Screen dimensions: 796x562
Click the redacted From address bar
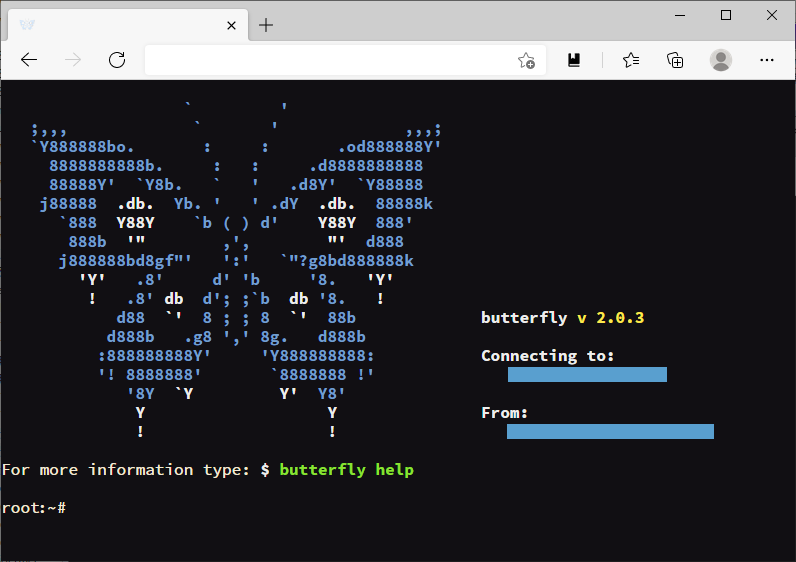(610, 432)
